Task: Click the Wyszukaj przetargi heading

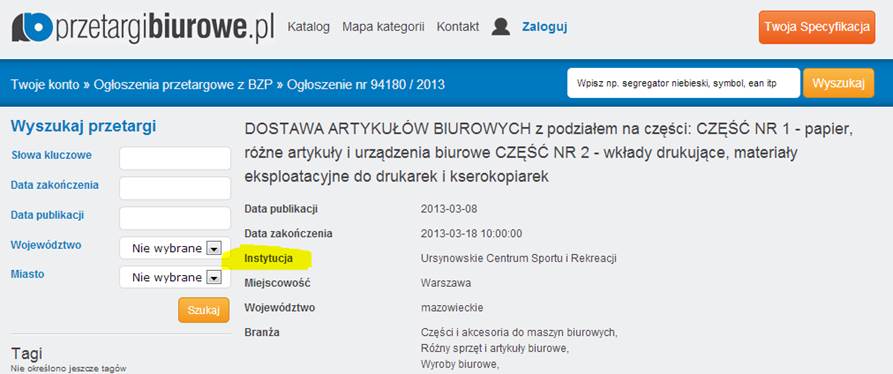Action: coord(83,126)
